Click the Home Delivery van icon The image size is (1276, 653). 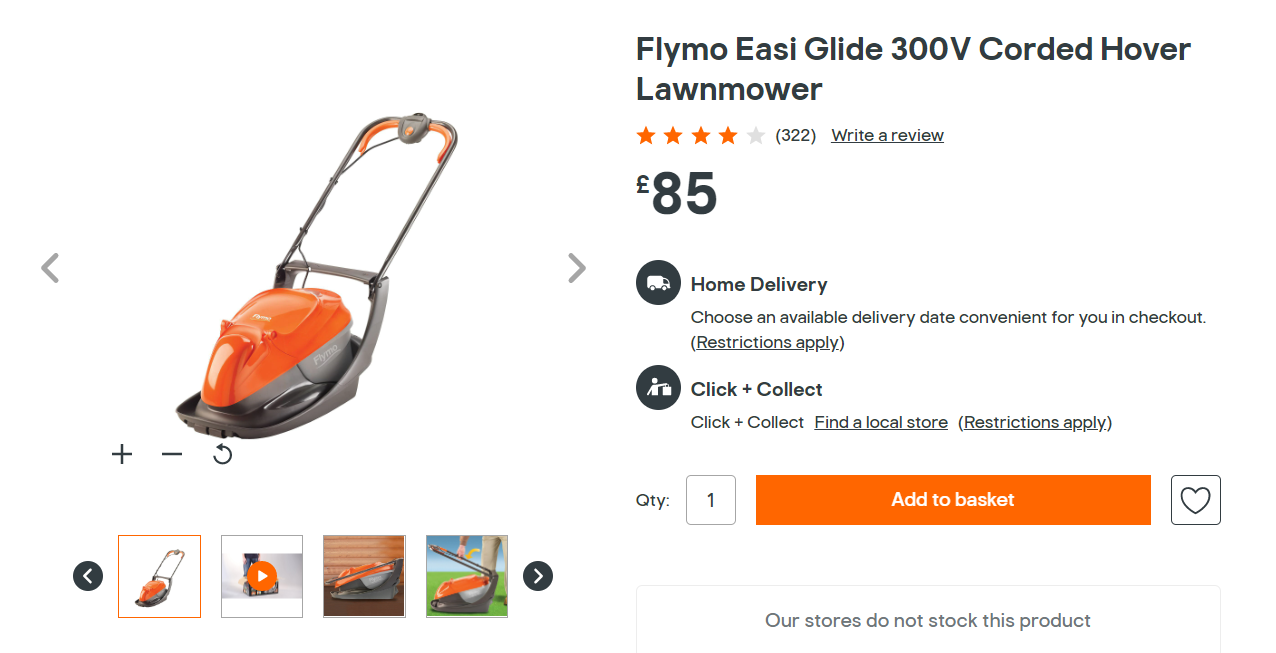point(658,283)
